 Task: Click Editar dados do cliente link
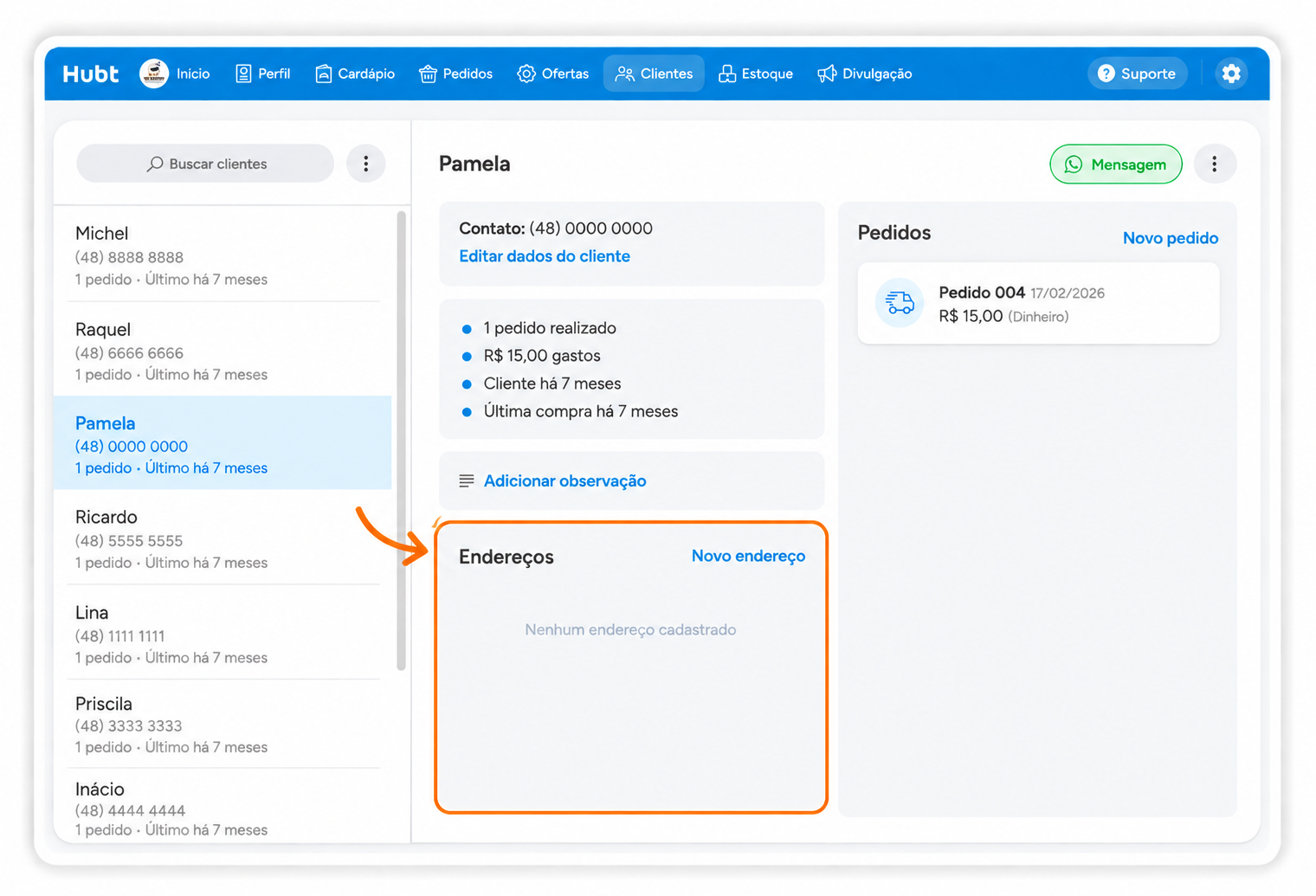[x=545, y=256]
